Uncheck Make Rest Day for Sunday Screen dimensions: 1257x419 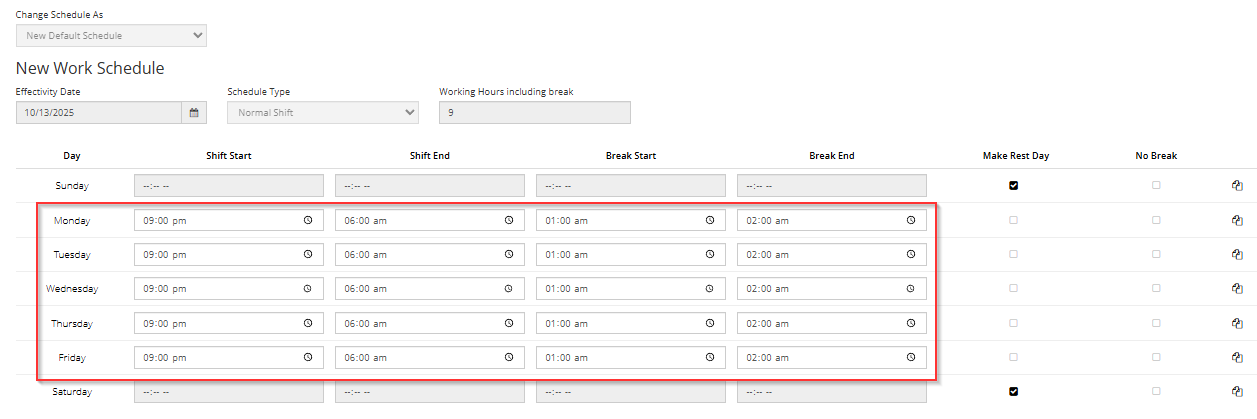point(1013,185)
